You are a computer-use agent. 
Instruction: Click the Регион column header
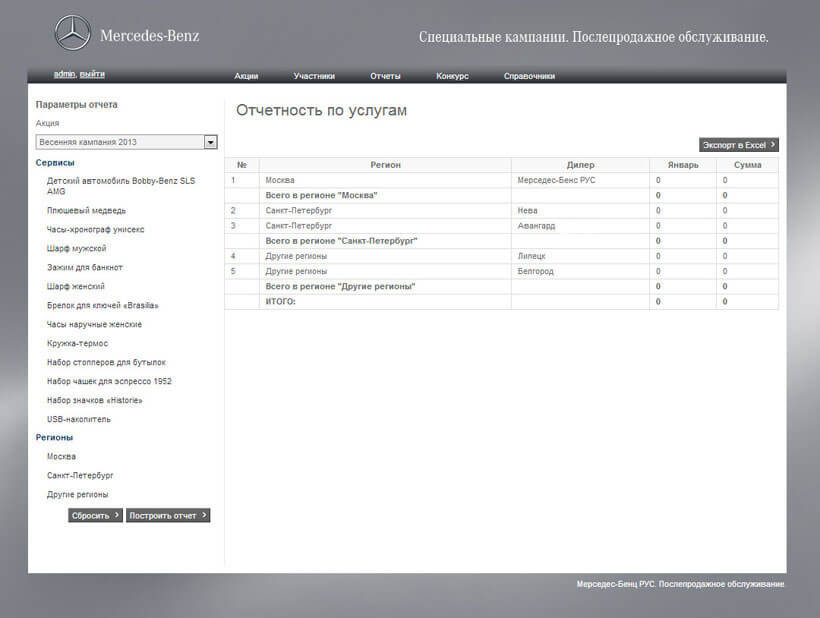(385, 165)
